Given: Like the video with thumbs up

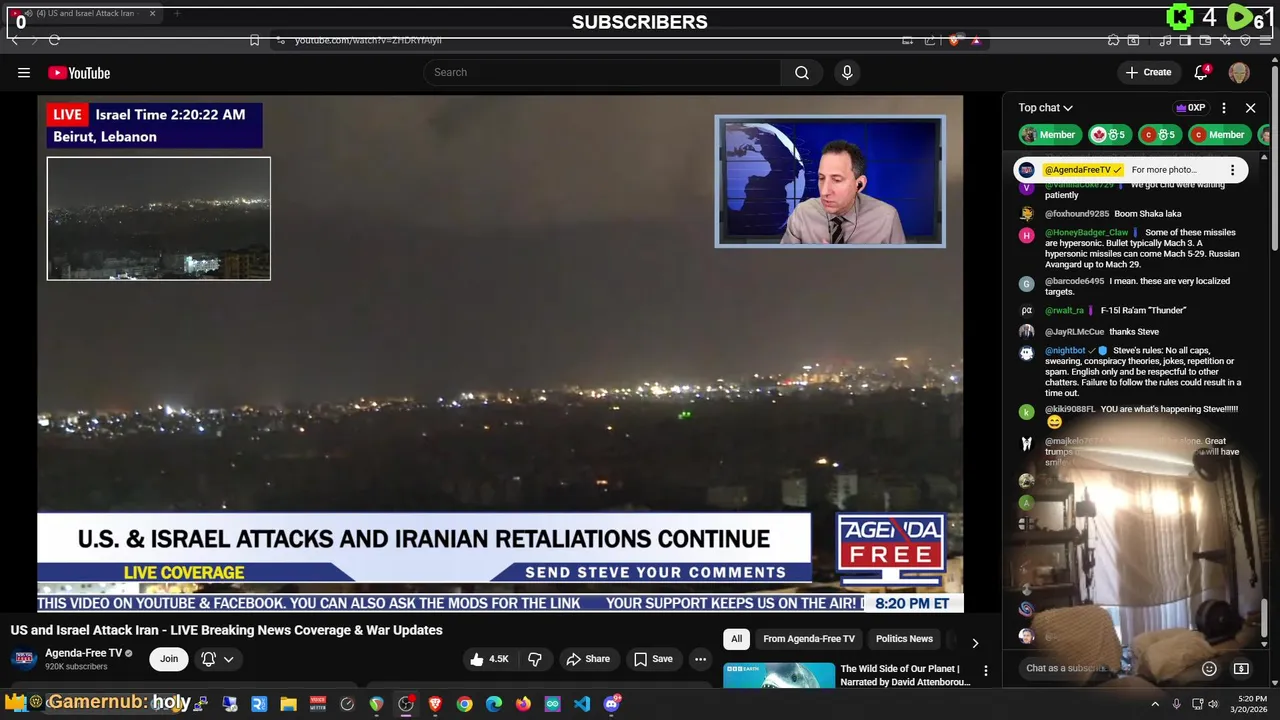Looking at the screenshot, I should 489,659.
